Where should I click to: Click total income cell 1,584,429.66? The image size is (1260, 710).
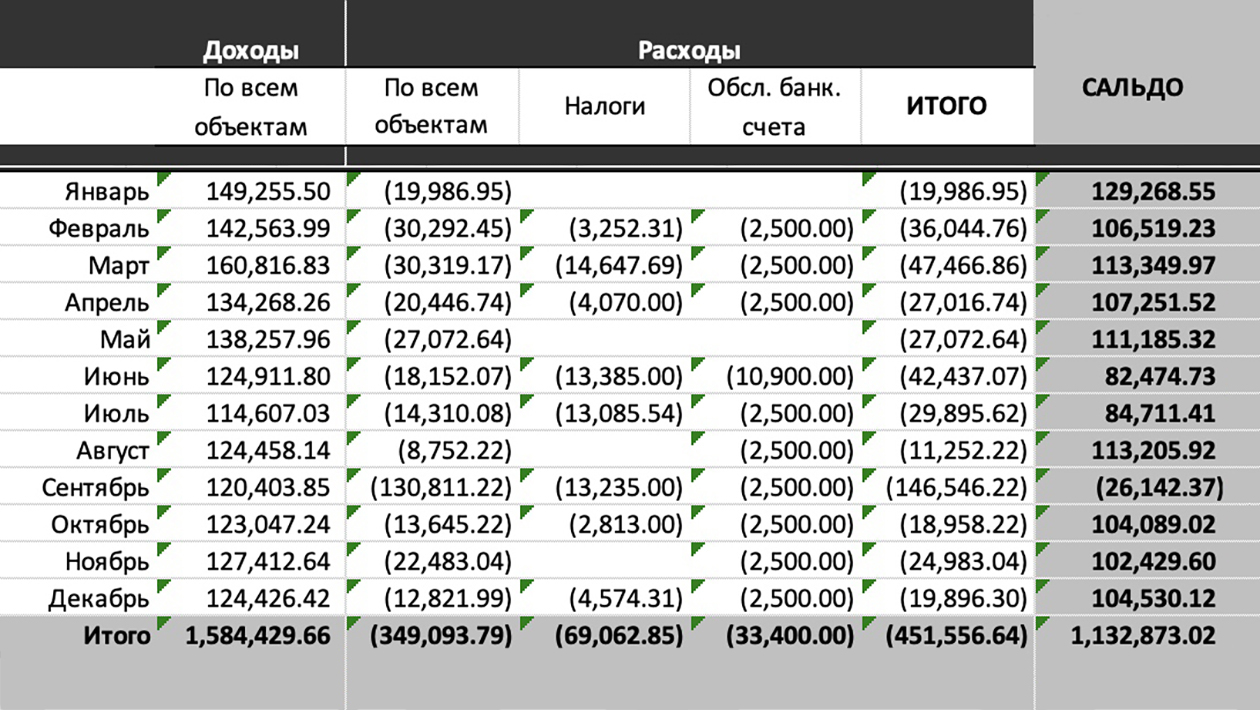(x=258, y=636)
